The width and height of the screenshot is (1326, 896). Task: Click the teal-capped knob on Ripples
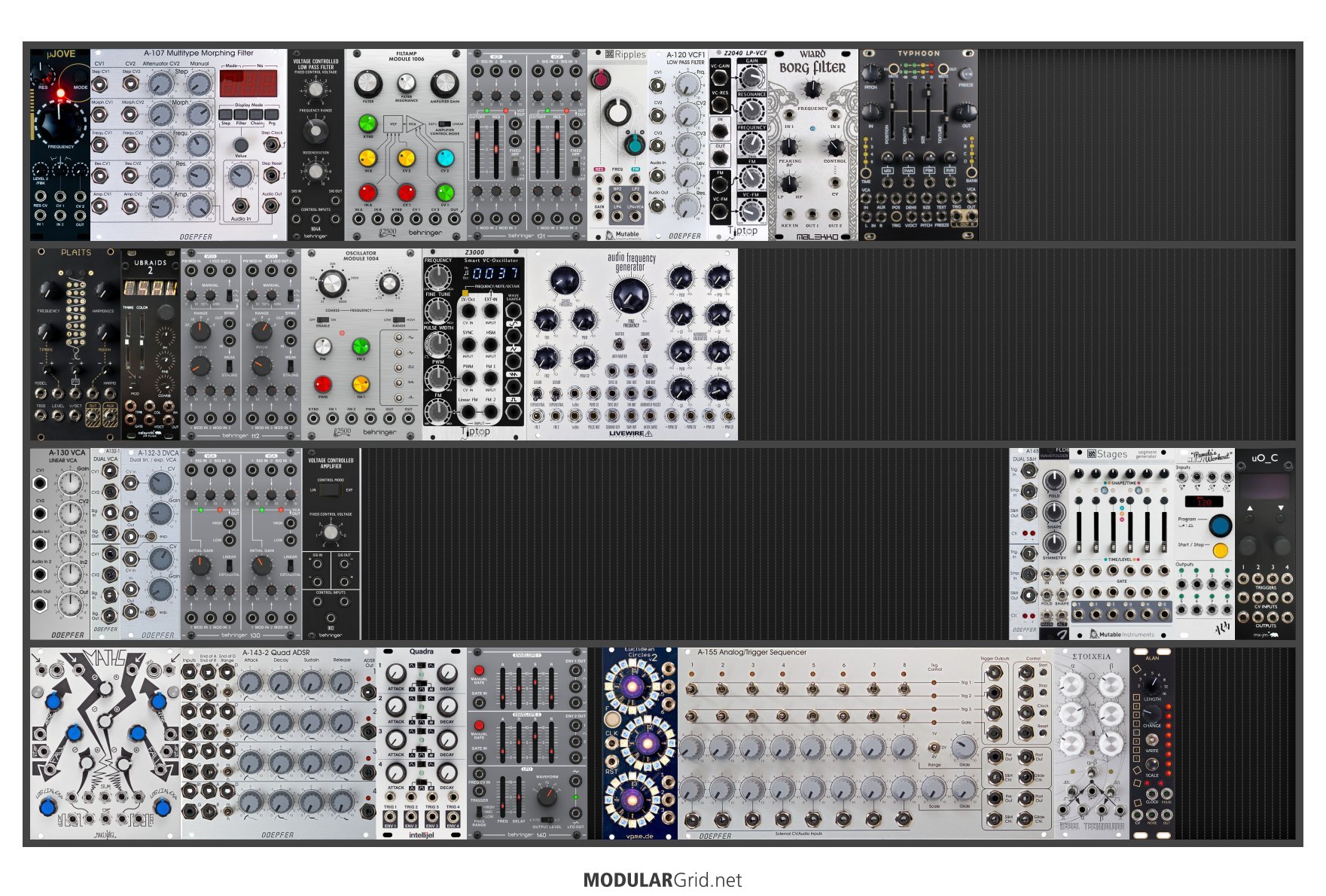pos(635,145)
